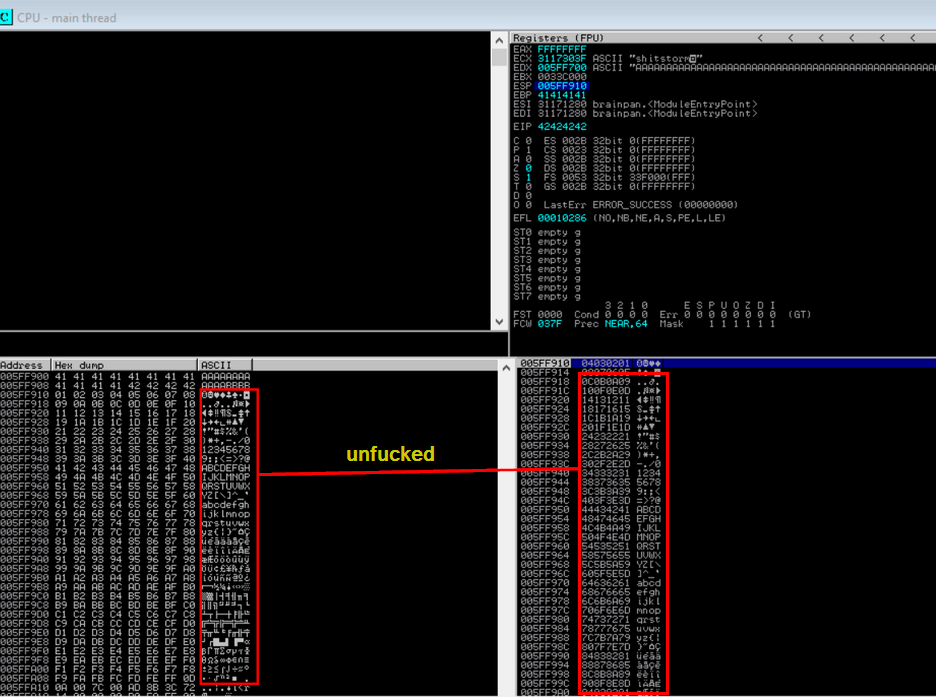Select stack entry 005FF990 with value 84838281
Screen dimensions: 936x697
(x=591, y=656)
